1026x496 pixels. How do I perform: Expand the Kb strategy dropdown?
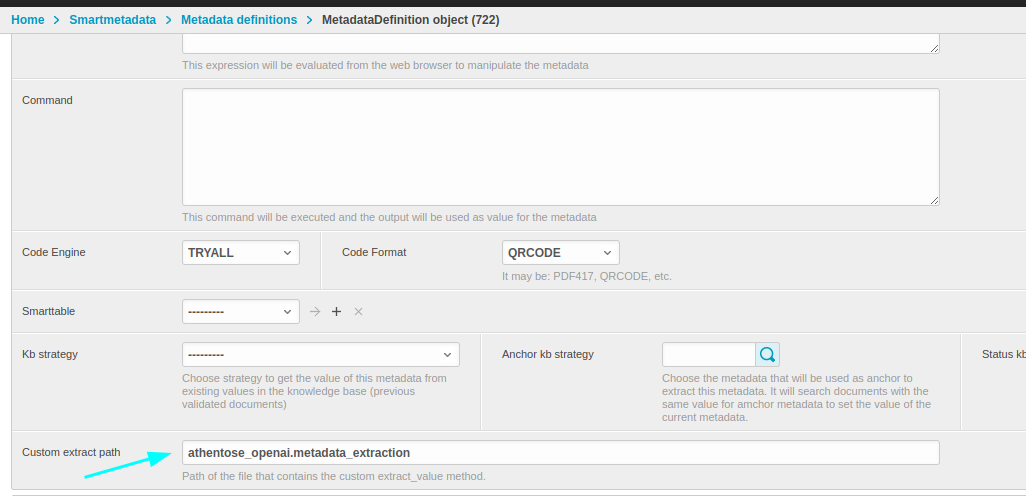point(320,355)
